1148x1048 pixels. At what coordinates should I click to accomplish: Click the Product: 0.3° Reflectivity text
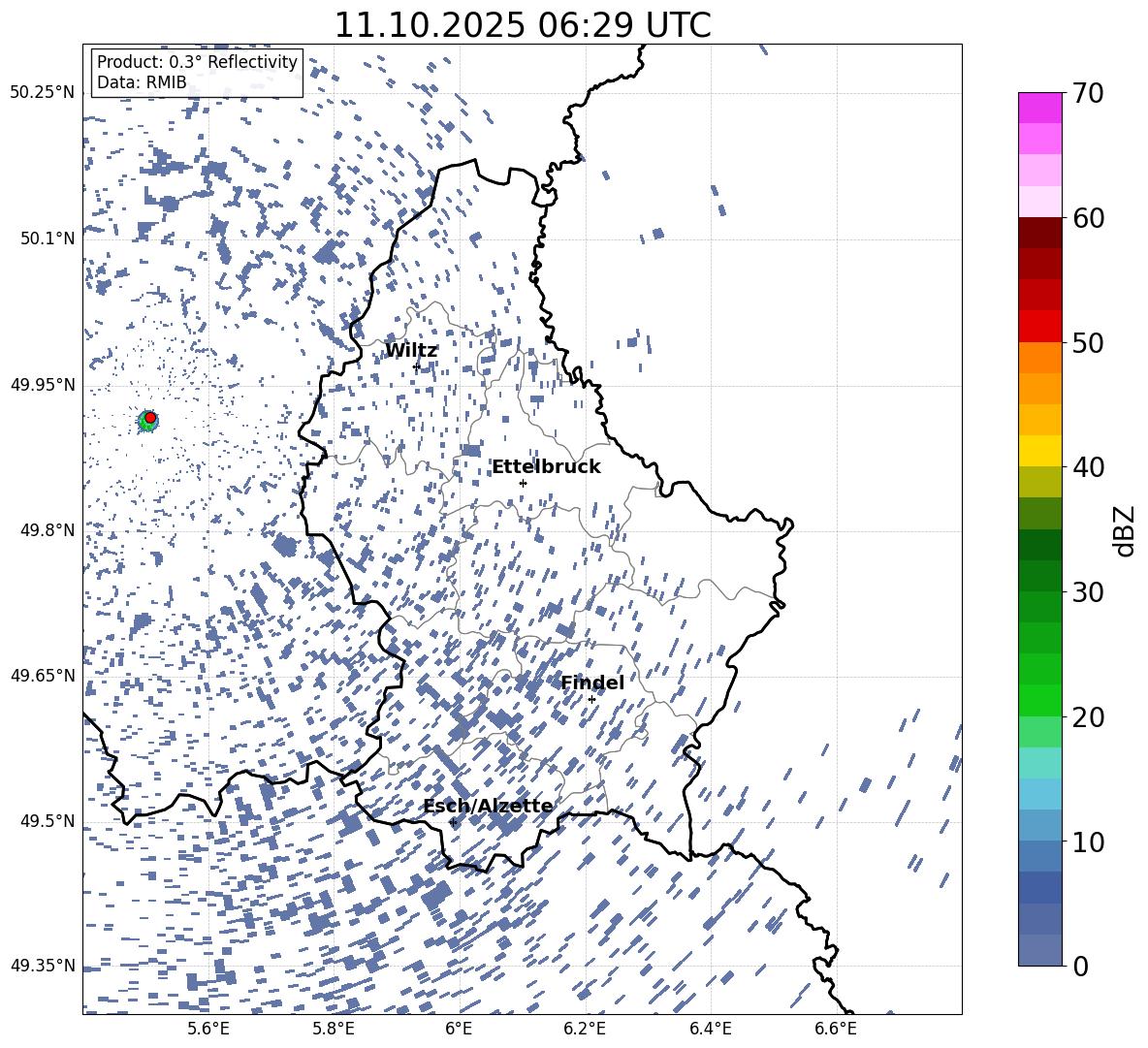point(197,62)
